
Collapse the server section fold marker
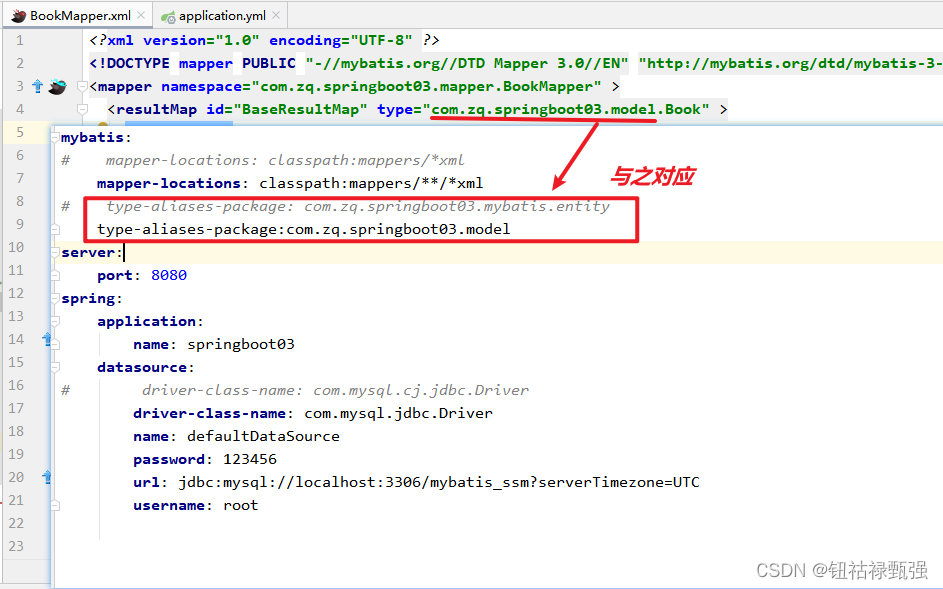click(53, 252)
